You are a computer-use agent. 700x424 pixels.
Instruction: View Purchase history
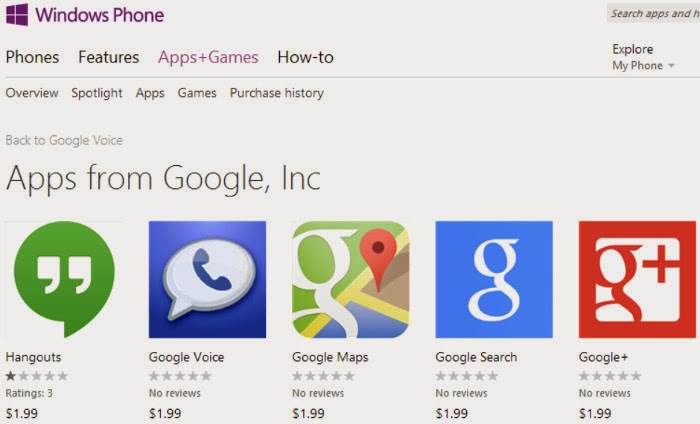point(277,93)
